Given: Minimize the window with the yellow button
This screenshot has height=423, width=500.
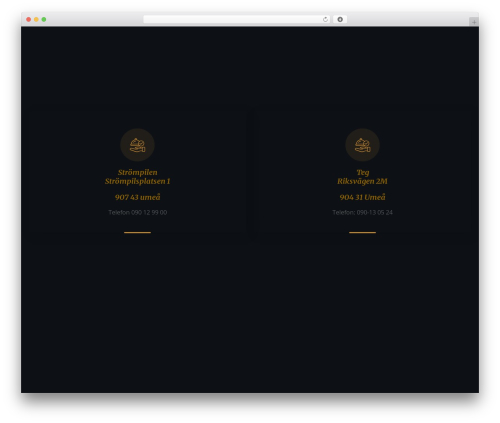Looking at the screenshot, I should 36,19.
